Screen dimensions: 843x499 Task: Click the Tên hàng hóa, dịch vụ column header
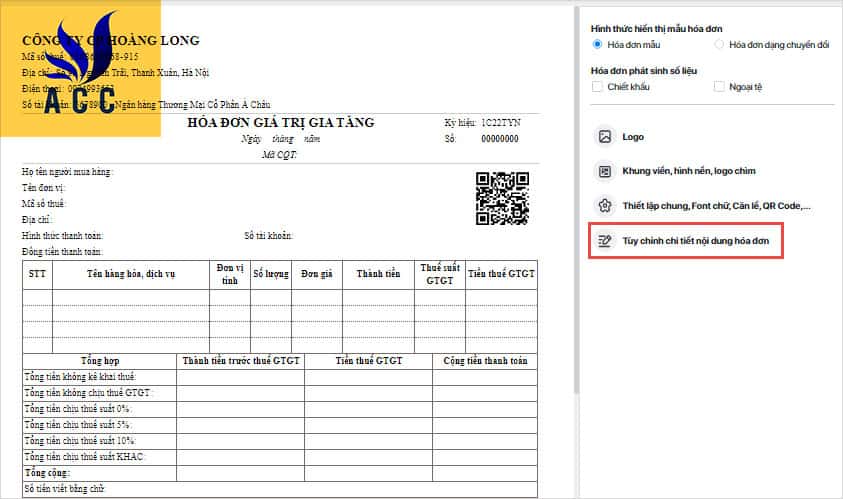tap(131, 273)
